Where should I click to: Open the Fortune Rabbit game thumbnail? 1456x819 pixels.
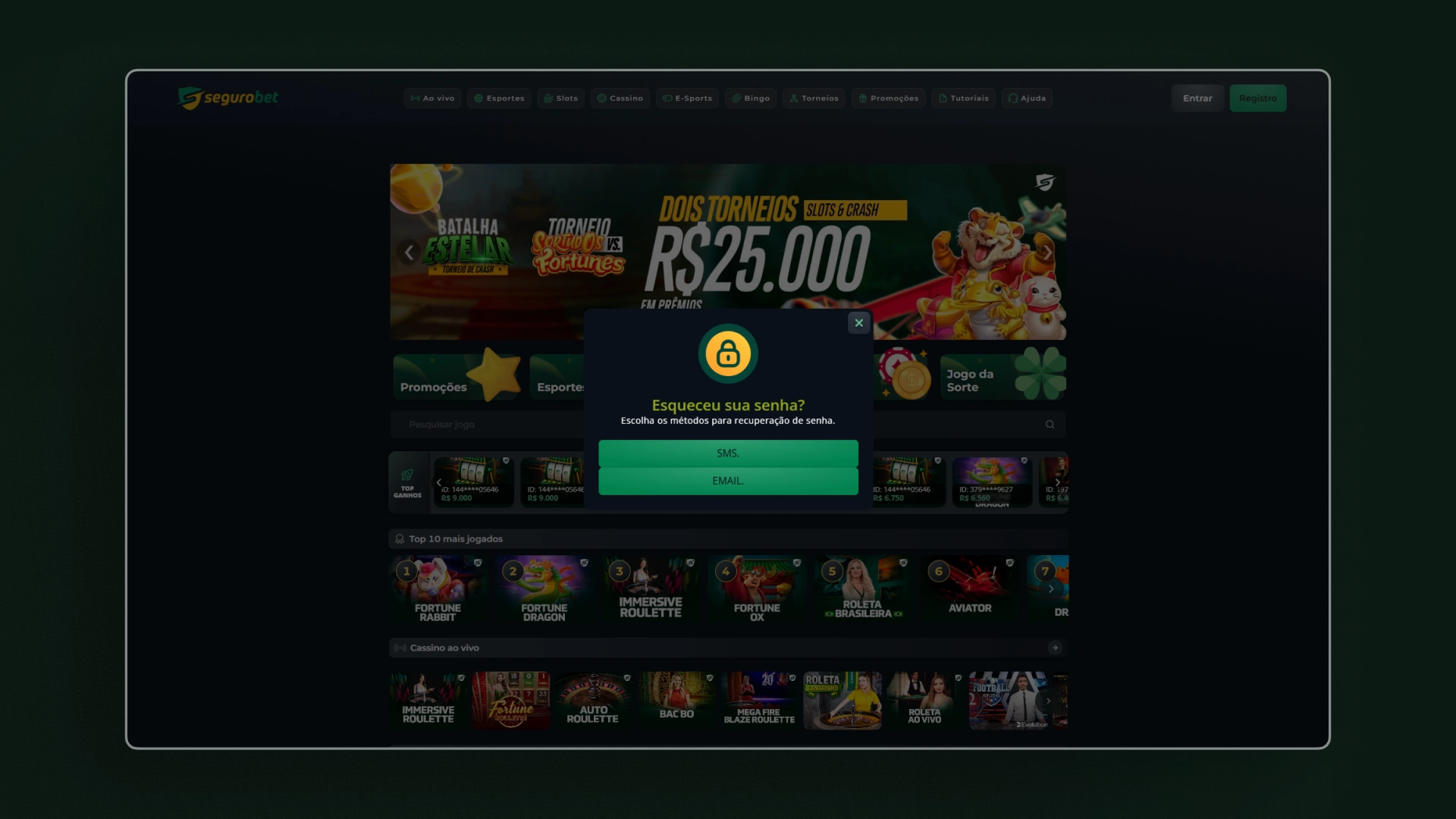(x=438, y=590)
